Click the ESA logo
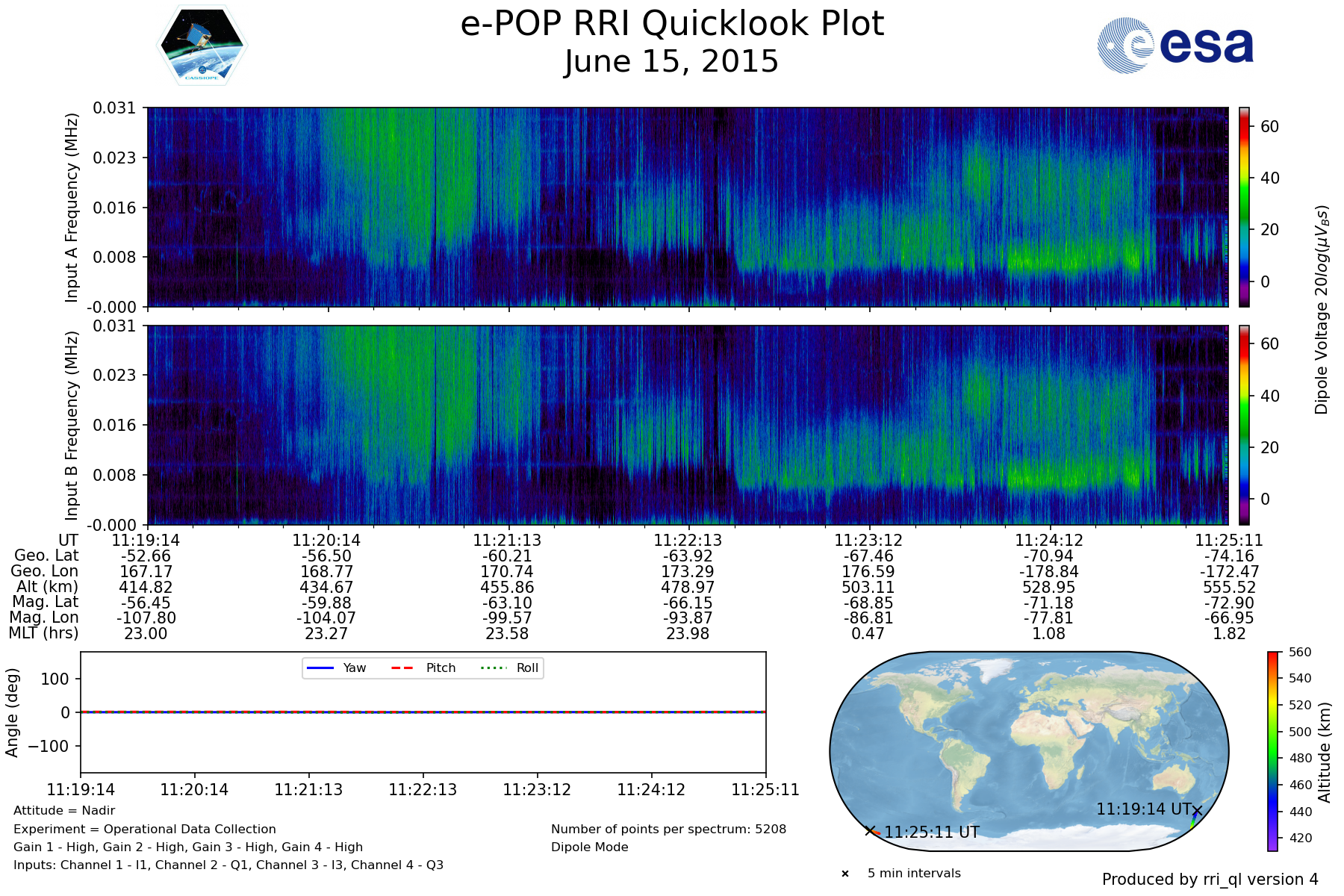 click(1175, 46)
